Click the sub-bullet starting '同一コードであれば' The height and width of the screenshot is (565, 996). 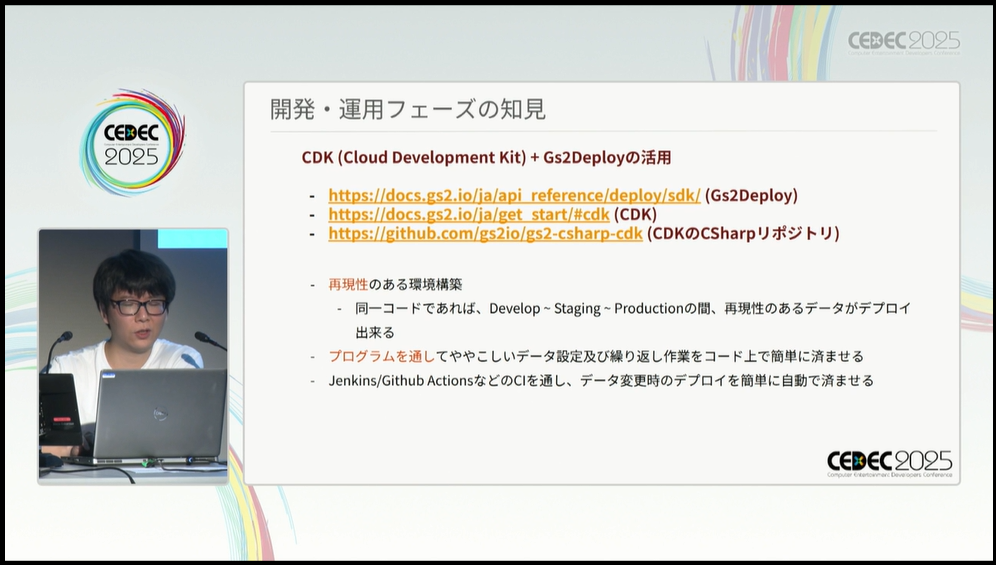[x=633, y=308]
